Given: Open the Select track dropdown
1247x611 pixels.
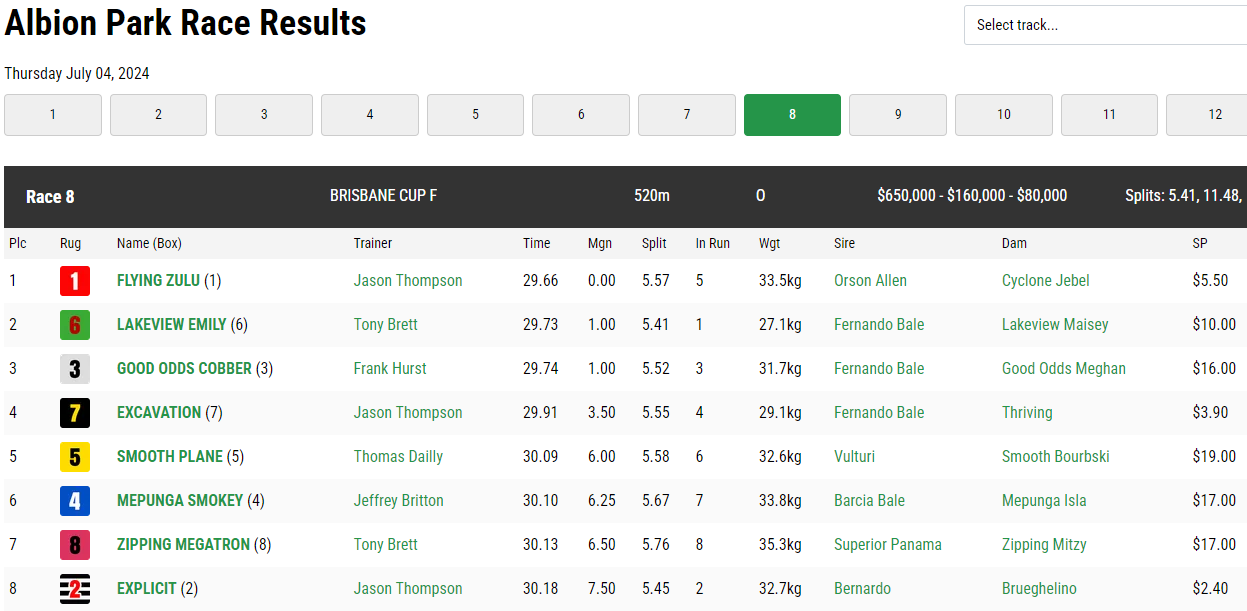Looking at the screenshot, I should (x=1105, y=25).
